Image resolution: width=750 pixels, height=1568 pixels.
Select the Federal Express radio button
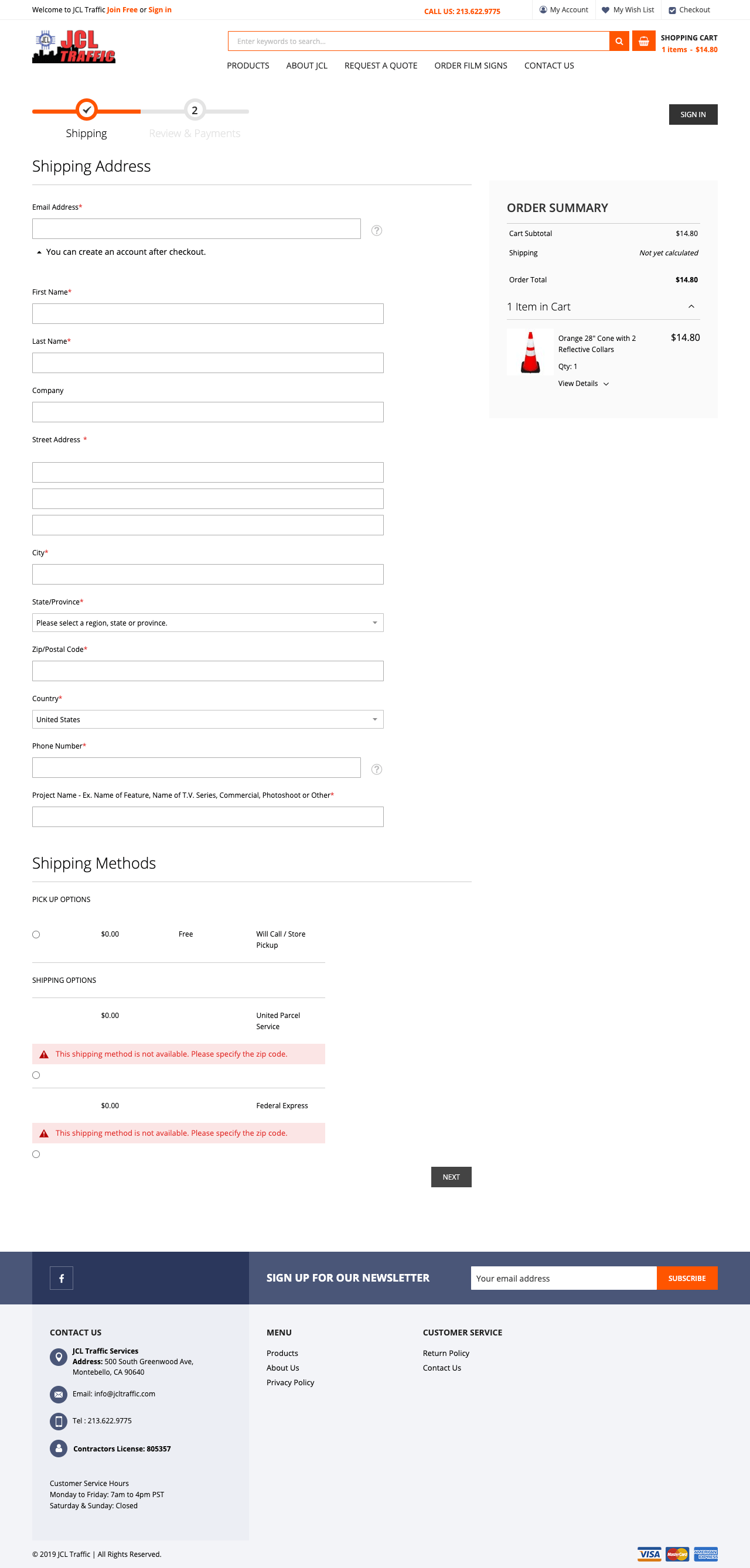(36, 1154)
